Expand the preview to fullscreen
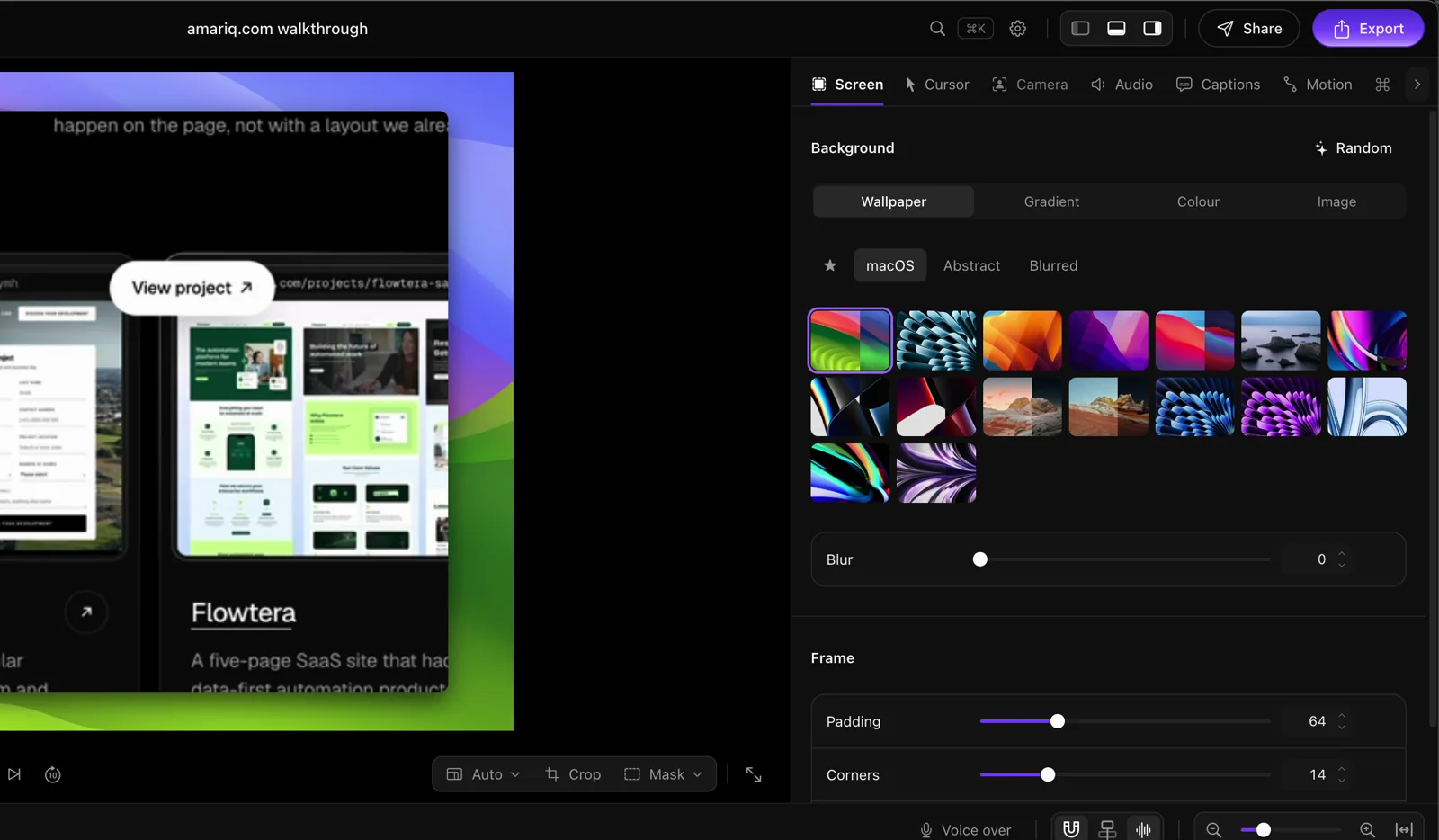This screenshot has height=840, width=1439. tap(754, 774)
